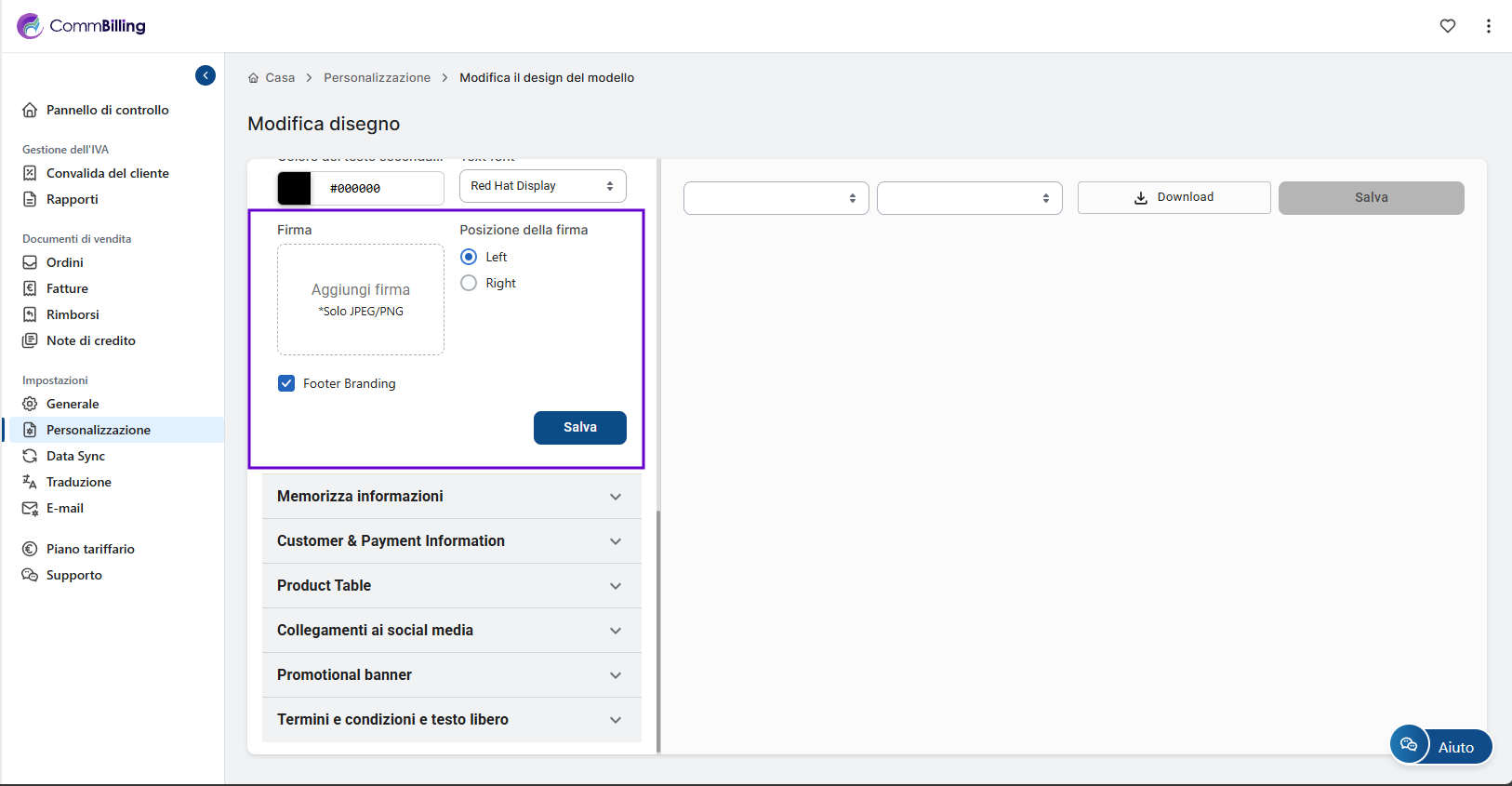Click the Traduzione translate icon

[x=30, y=482]
